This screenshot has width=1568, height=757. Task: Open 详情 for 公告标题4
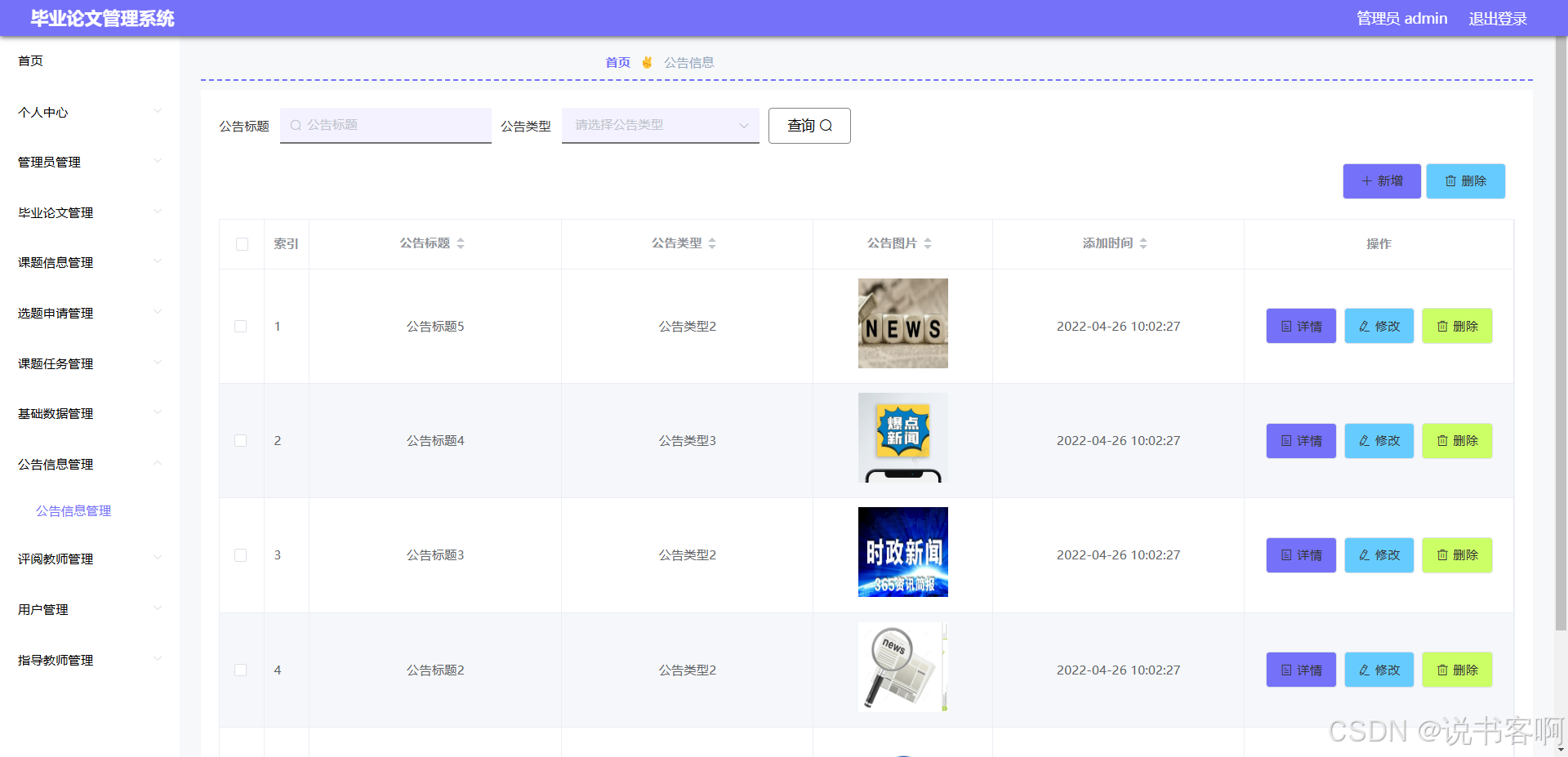pyautogui.click(x=1301, y=441)
